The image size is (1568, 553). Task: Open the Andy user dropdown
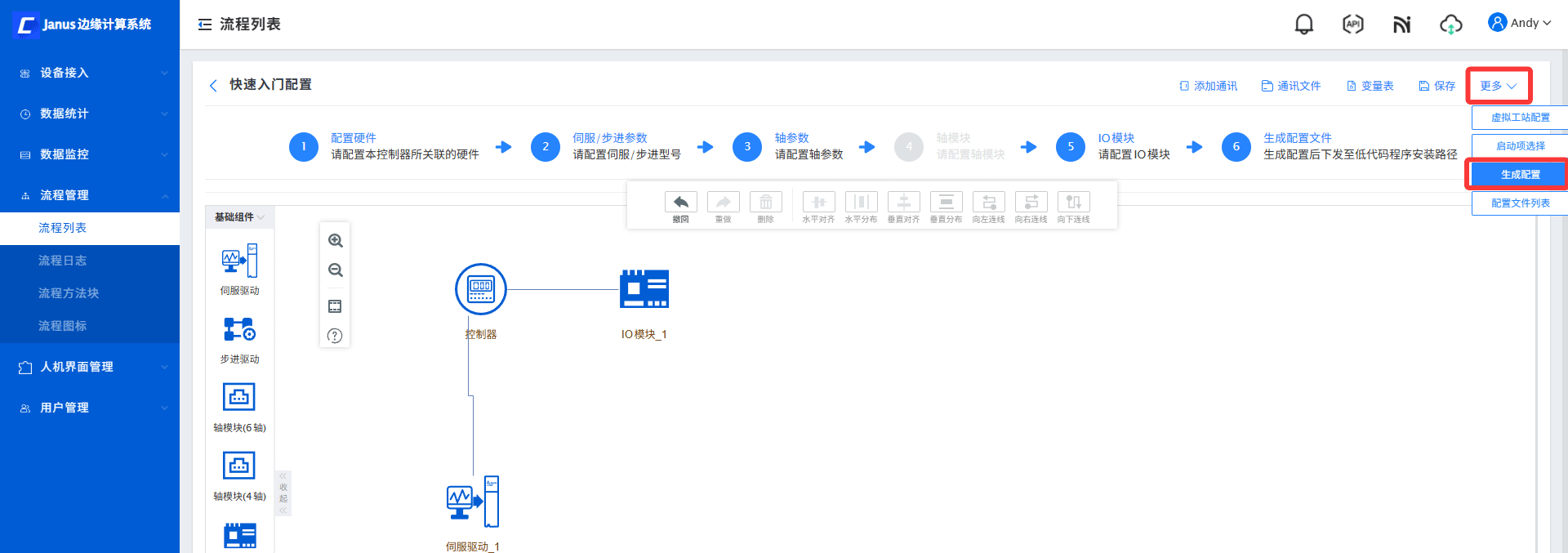pos(1519,23)
